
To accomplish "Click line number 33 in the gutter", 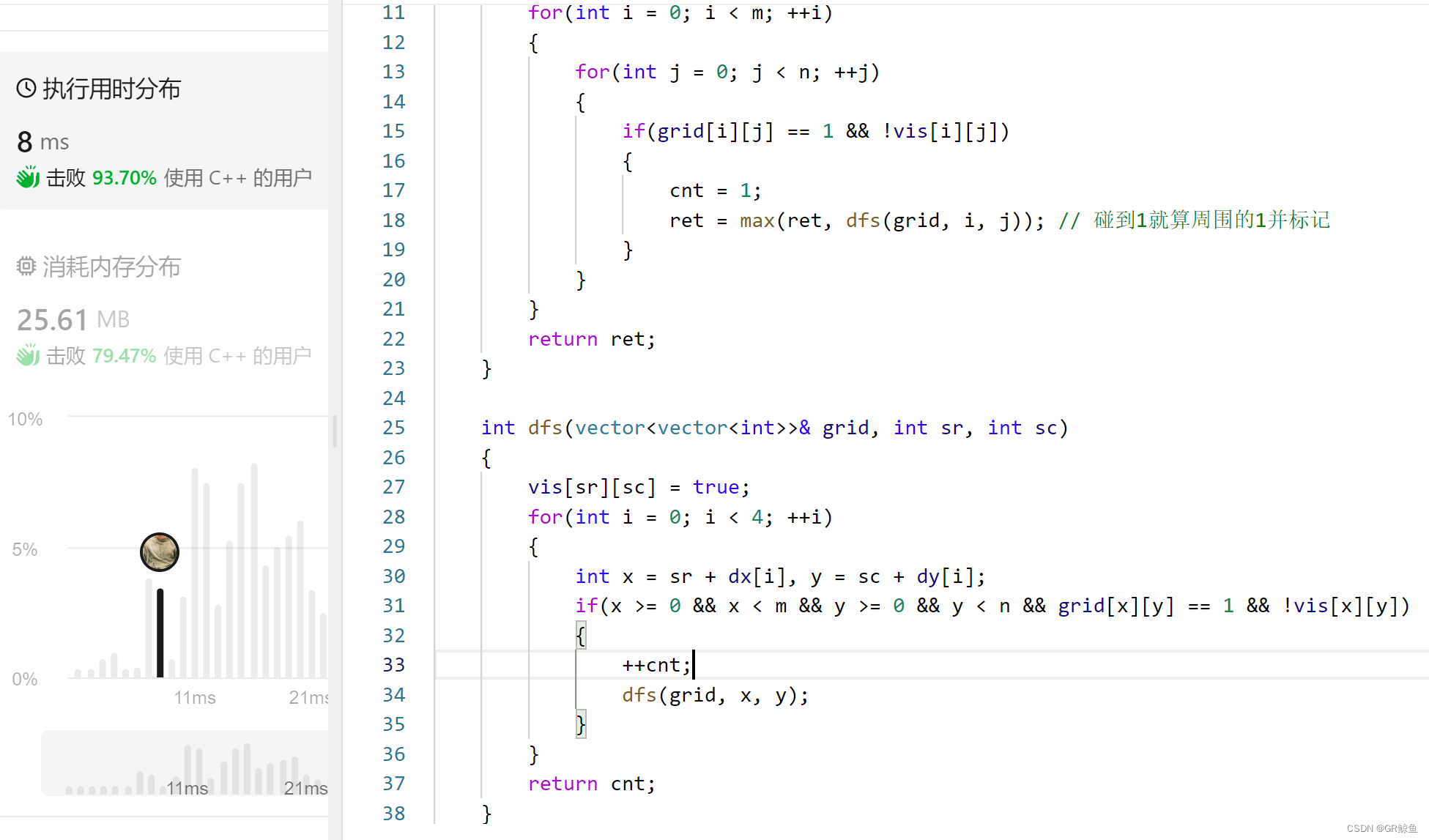I will 393,665.
